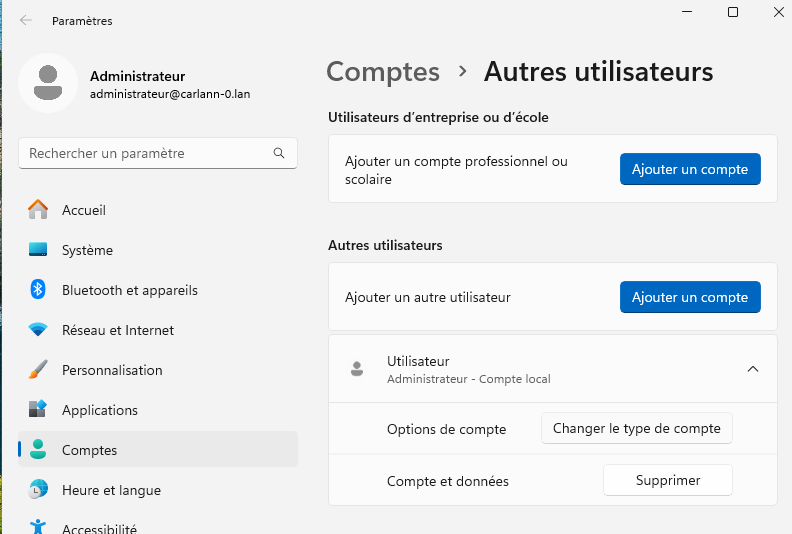
Task: Click the search magnifier icon
Action: [279, 153]
